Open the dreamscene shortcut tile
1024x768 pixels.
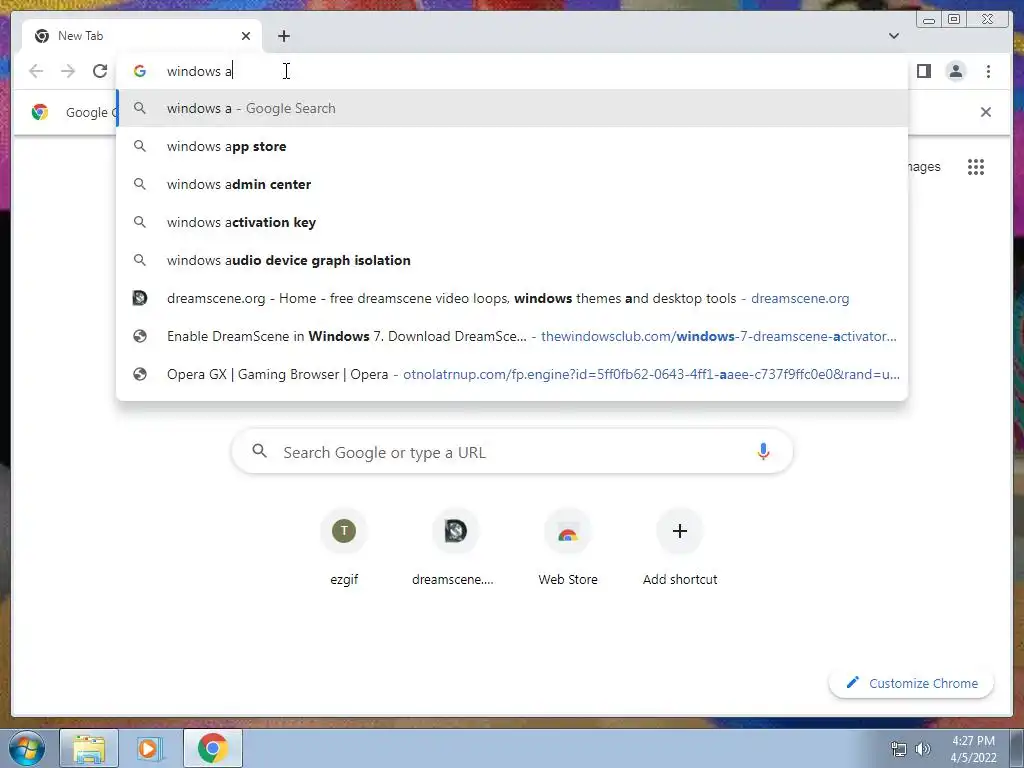tap(455, 546)
